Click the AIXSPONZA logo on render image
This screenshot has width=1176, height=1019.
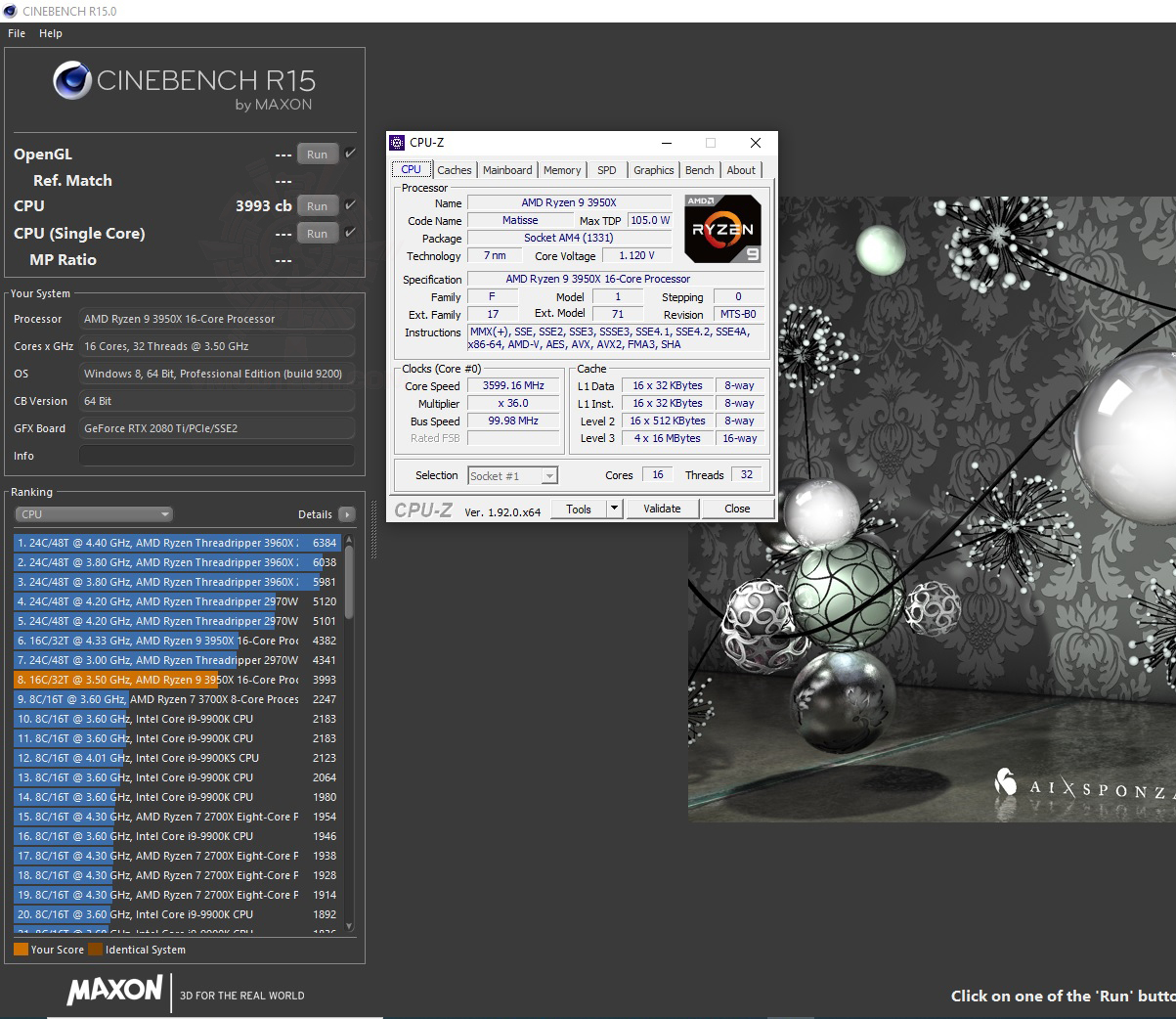tap(1084, 785)
